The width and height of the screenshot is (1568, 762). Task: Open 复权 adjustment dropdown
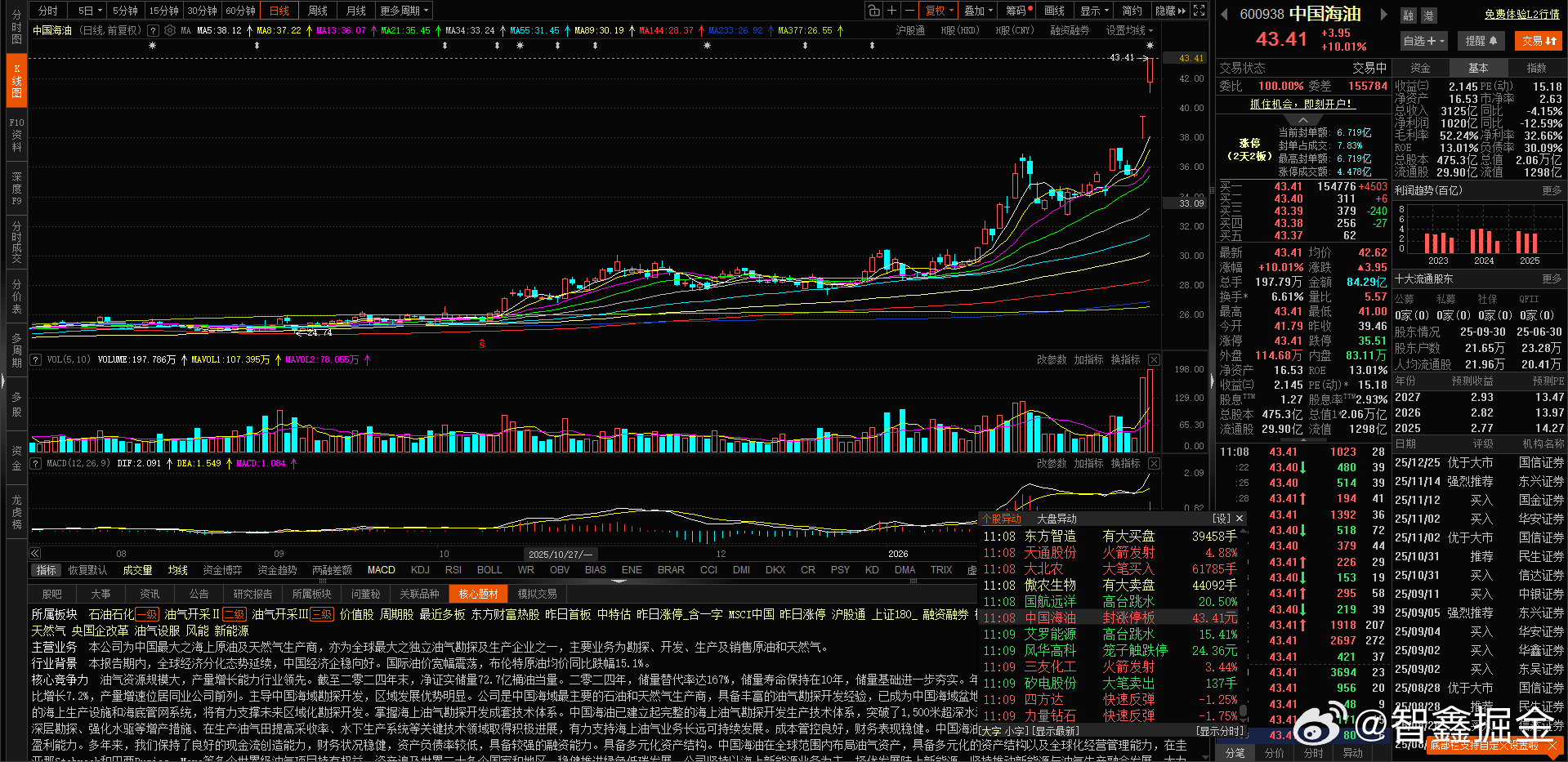pos(940,11)
